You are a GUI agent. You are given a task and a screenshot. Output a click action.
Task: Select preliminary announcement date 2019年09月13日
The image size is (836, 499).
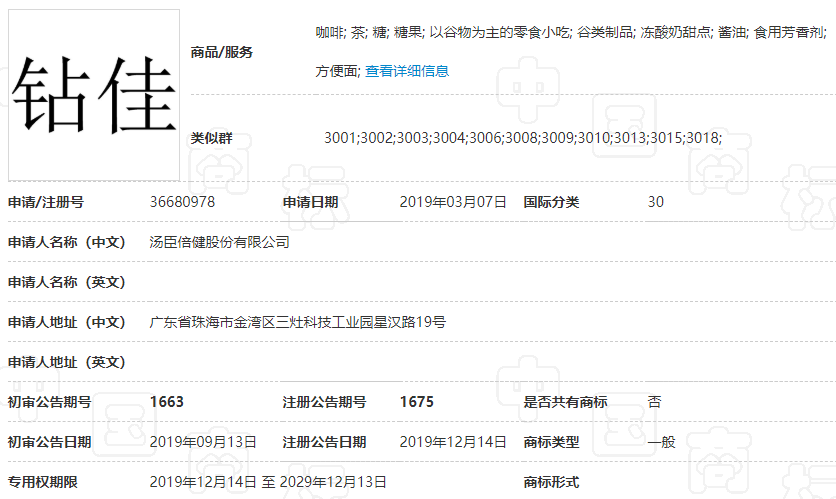[x=203, y=442]
